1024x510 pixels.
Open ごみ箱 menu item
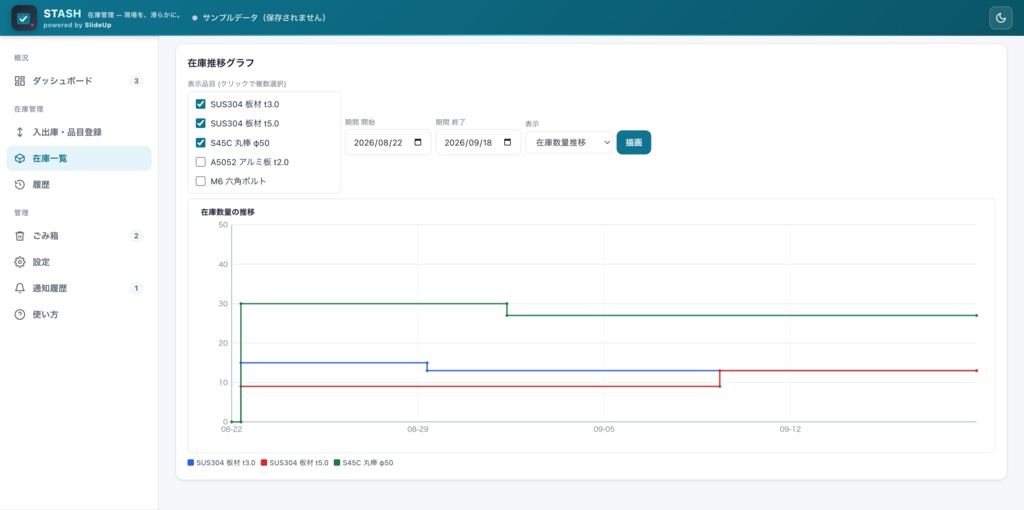coord(79,236)
